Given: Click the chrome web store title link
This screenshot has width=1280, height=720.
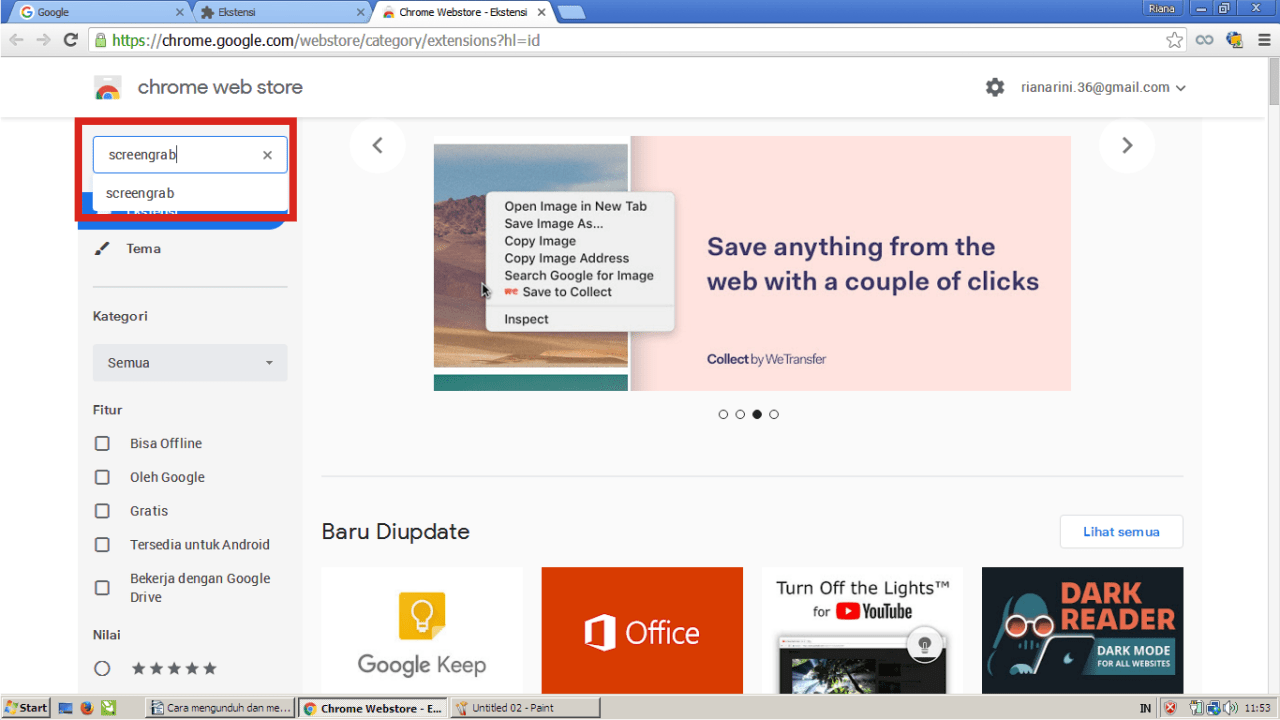Looking at the screenshot, I should (220, 87).
